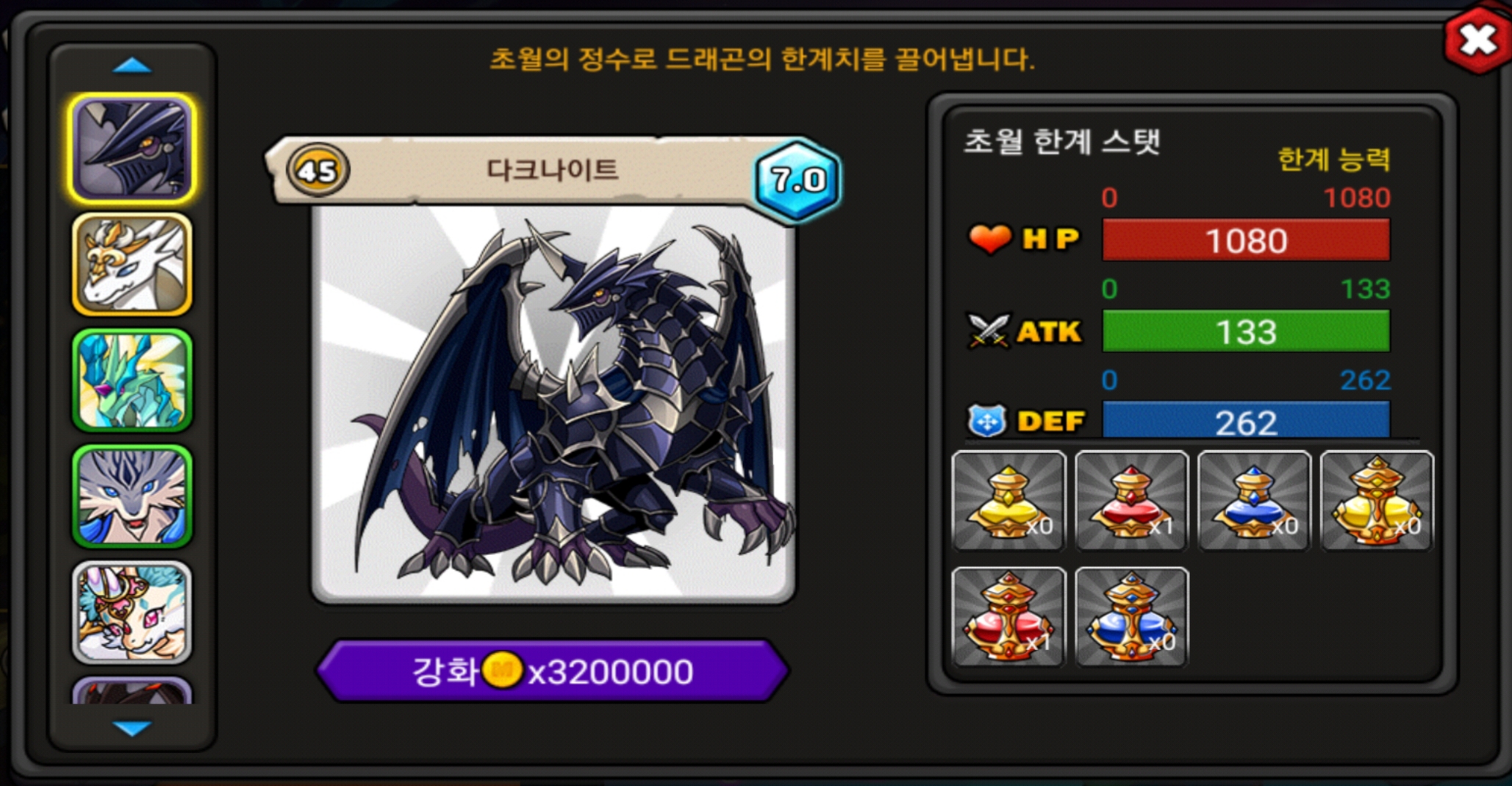Use the small red essence potion x1

point(1131,501)
